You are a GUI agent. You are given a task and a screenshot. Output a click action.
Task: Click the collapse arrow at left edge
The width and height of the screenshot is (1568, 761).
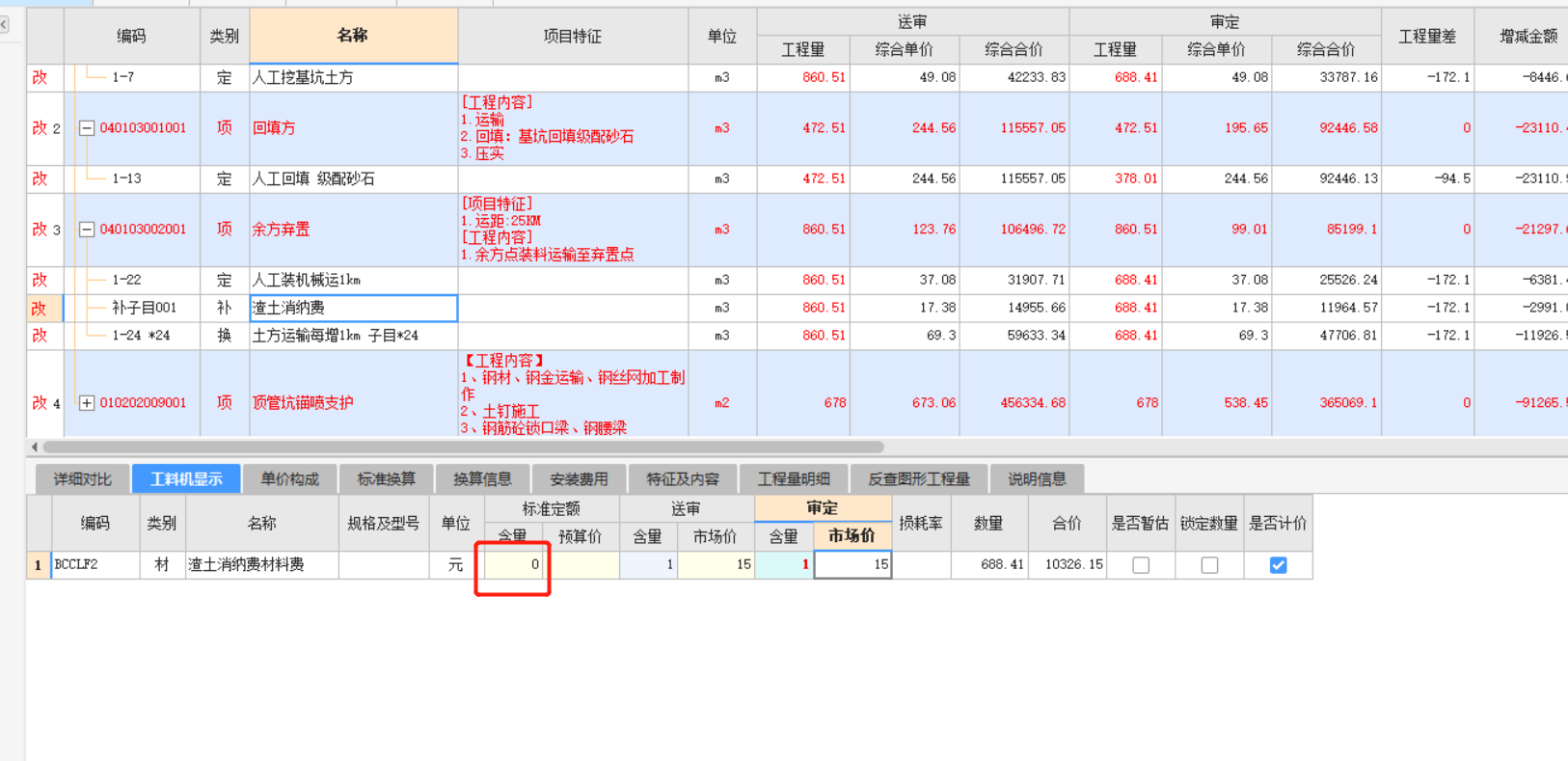click(4, 24)
